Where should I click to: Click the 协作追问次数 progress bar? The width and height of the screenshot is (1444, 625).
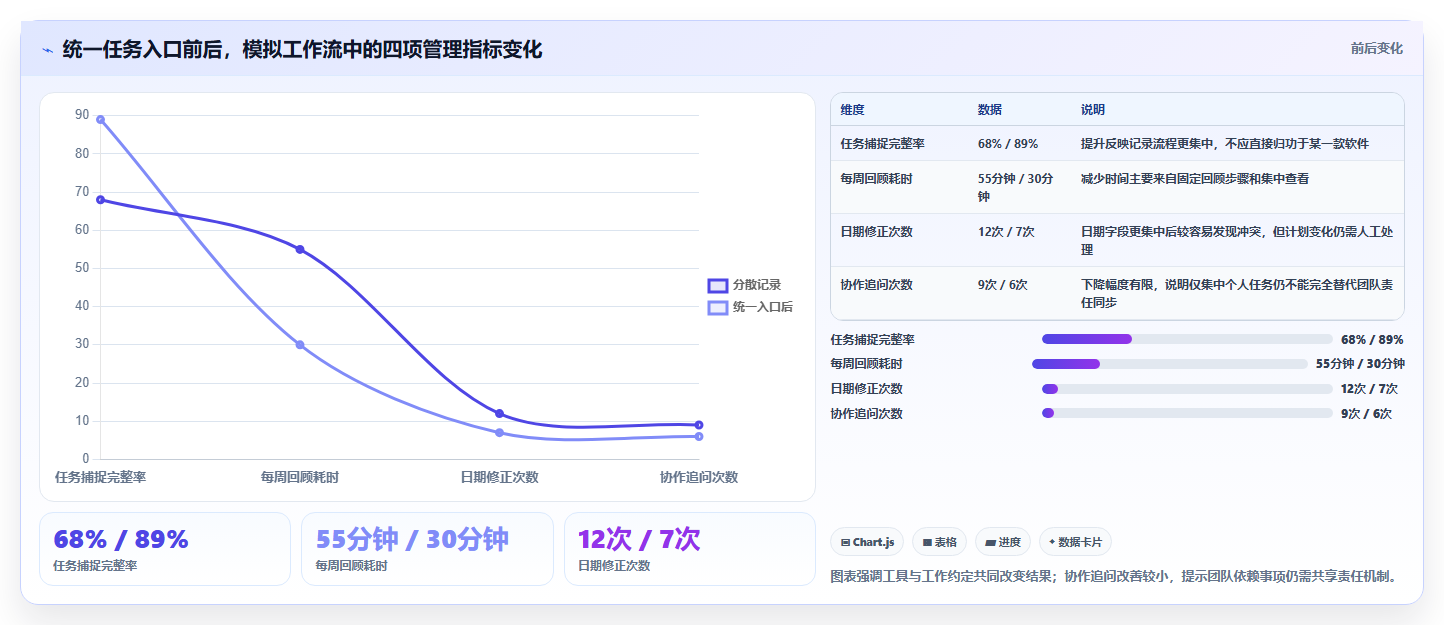[x=1187, y=413]
